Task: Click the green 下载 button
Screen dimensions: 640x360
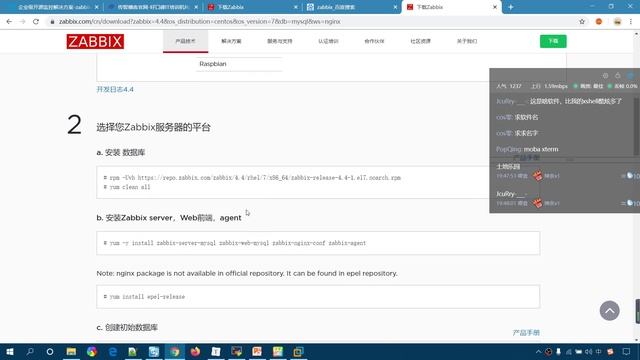Action: pyautogui.click(x=553, y=41)
